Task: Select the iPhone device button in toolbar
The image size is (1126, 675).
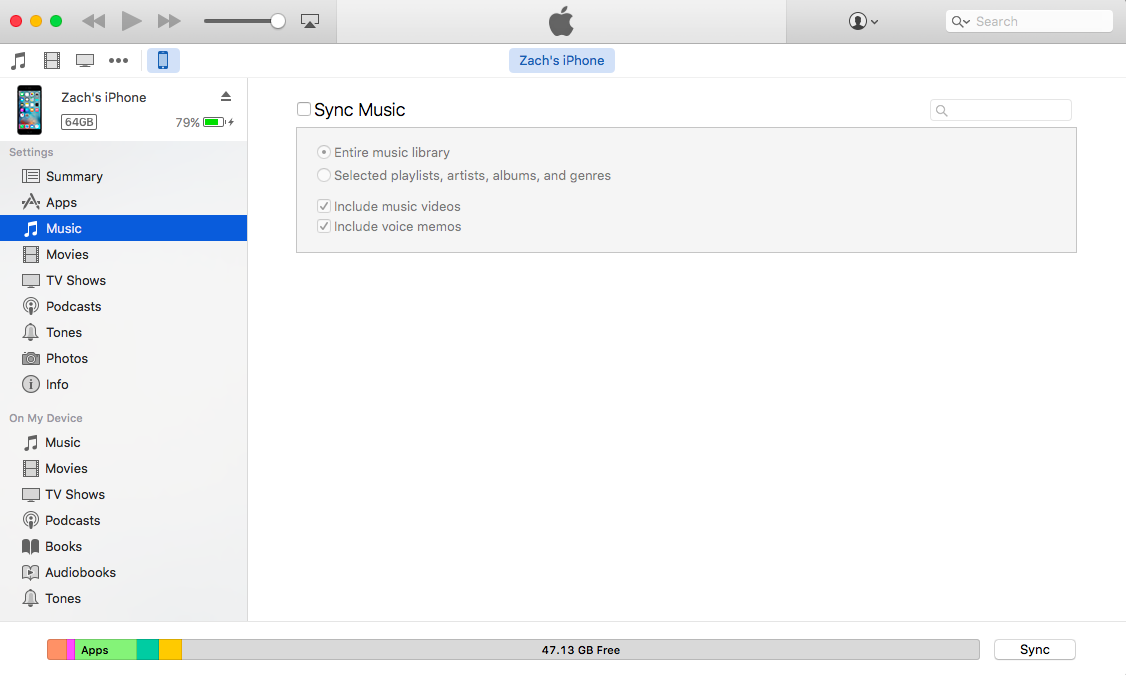Action: (x=163, y=60)
